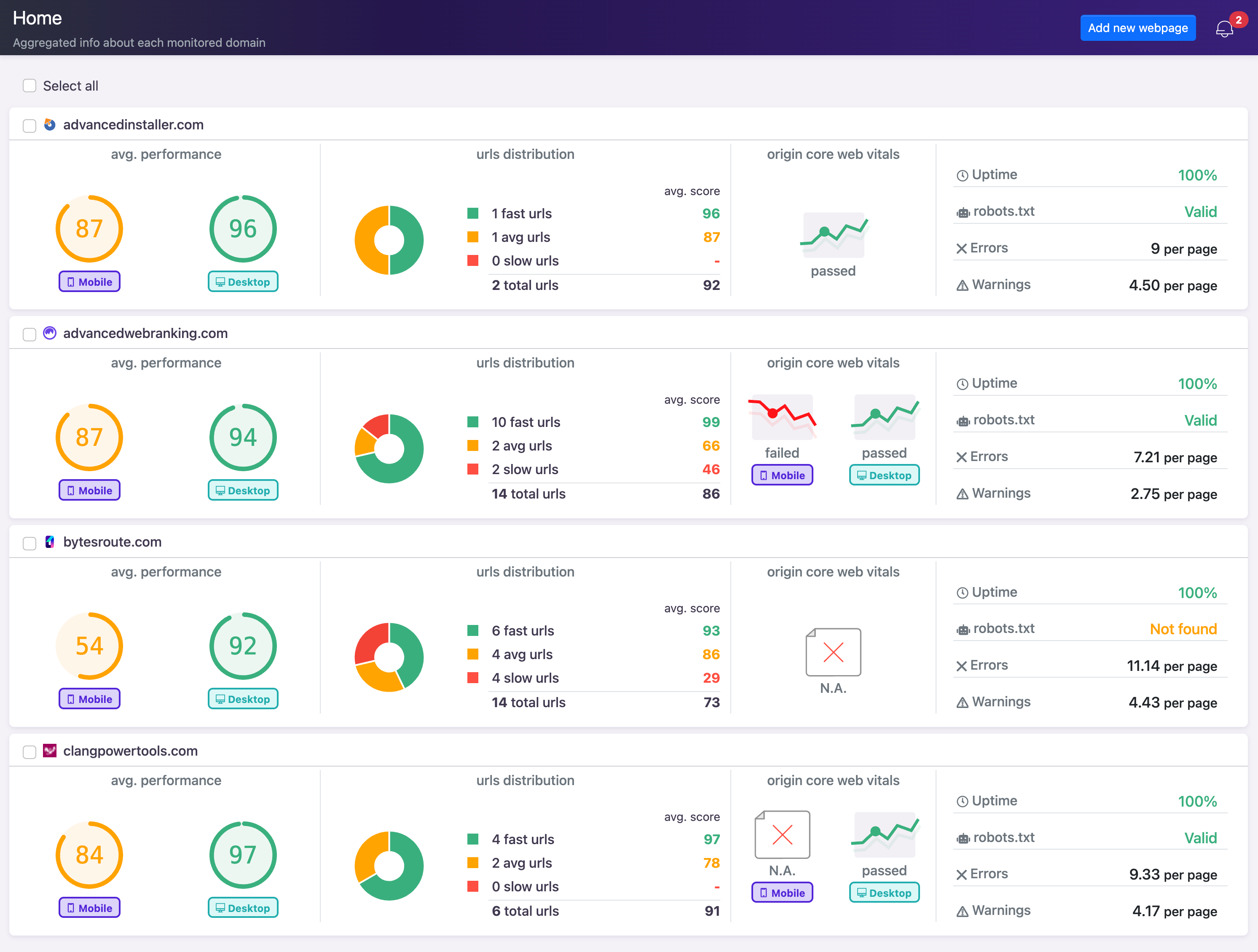Screen dimensions: 1258x952
Task: Click the mobile performance gauge showing 54
Action: point(89,646)
